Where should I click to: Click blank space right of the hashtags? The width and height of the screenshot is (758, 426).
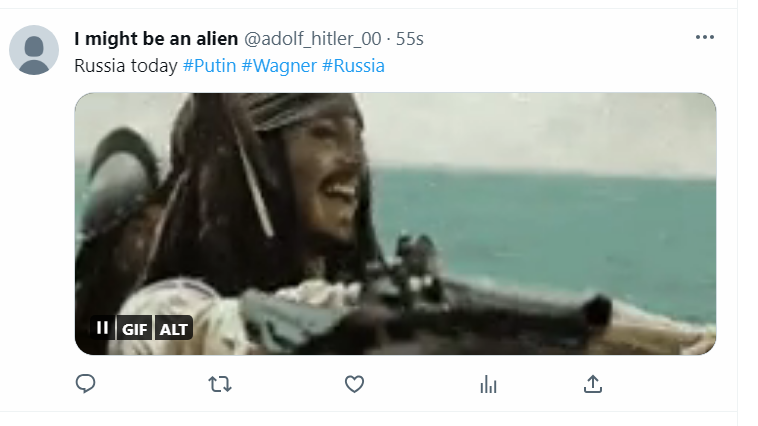coord(532,66)
